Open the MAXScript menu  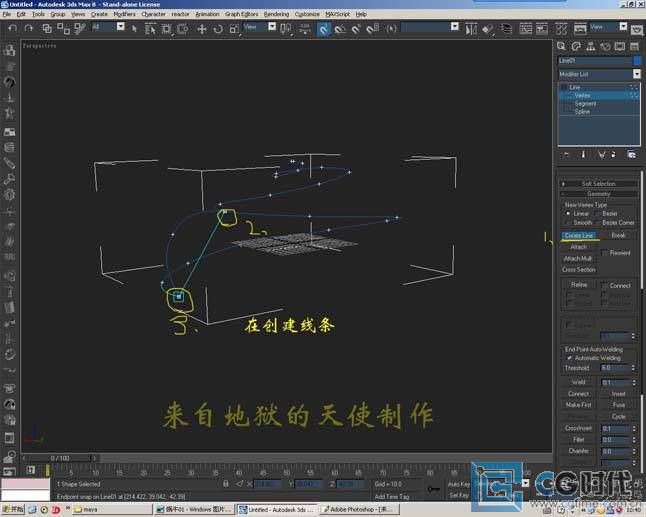pos(337,14)
